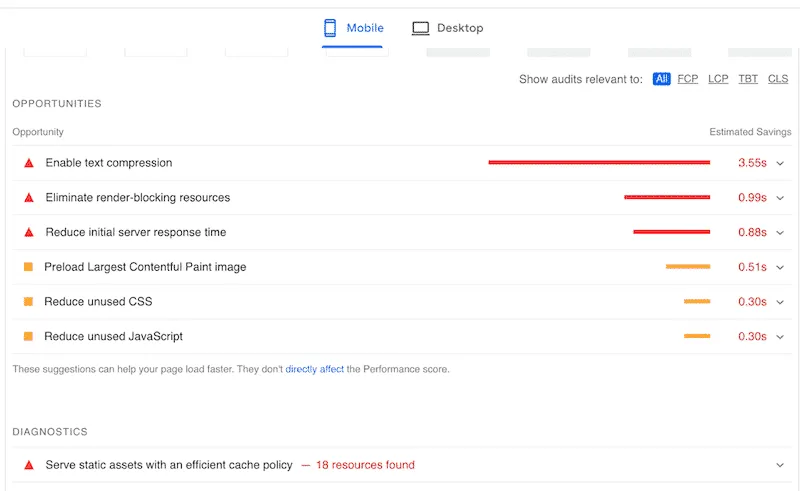The width and height of the screenshot is (800, 491).
Task: Click the mobile phone icon
Action: (x=330, y=28)
